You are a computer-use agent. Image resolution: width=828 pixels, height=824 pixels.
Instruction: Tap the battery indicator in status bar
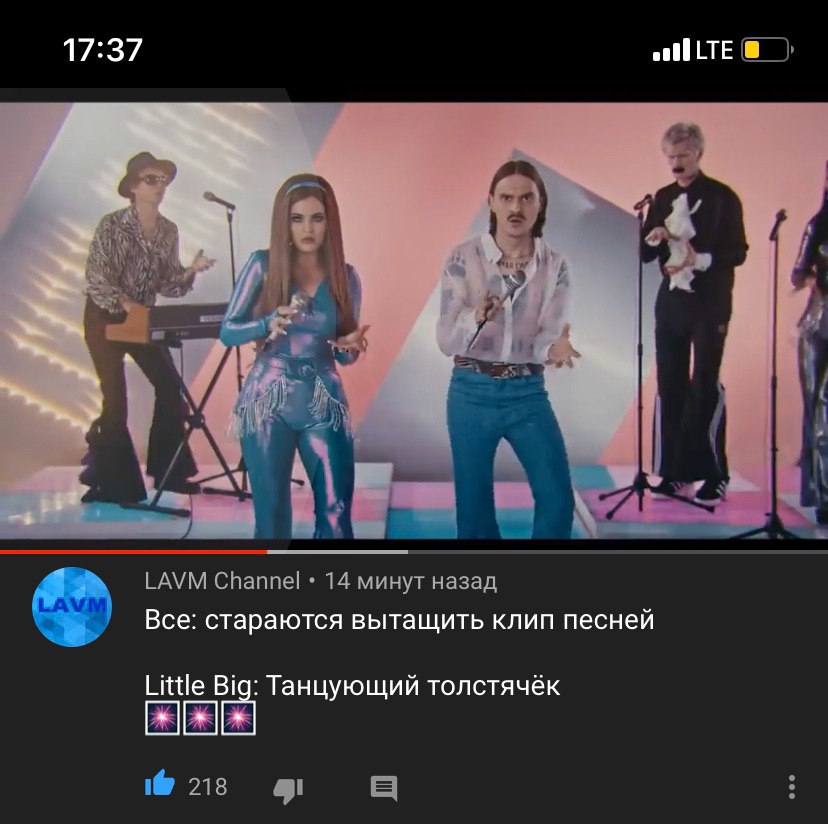point(767,50)
